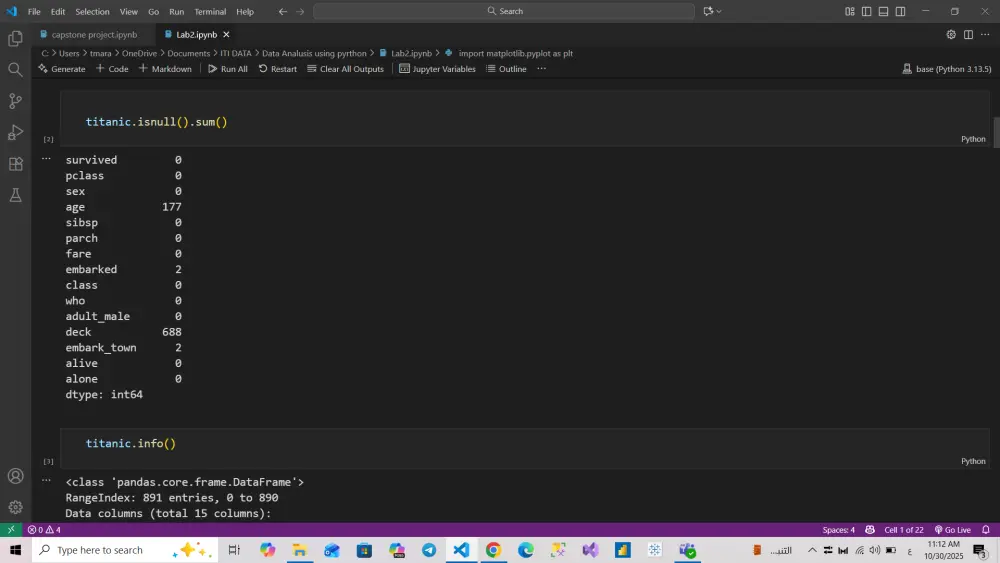Screen dimensions: 1000x563
Task: Add a new Code cell
Action: (x=112, y=69)
